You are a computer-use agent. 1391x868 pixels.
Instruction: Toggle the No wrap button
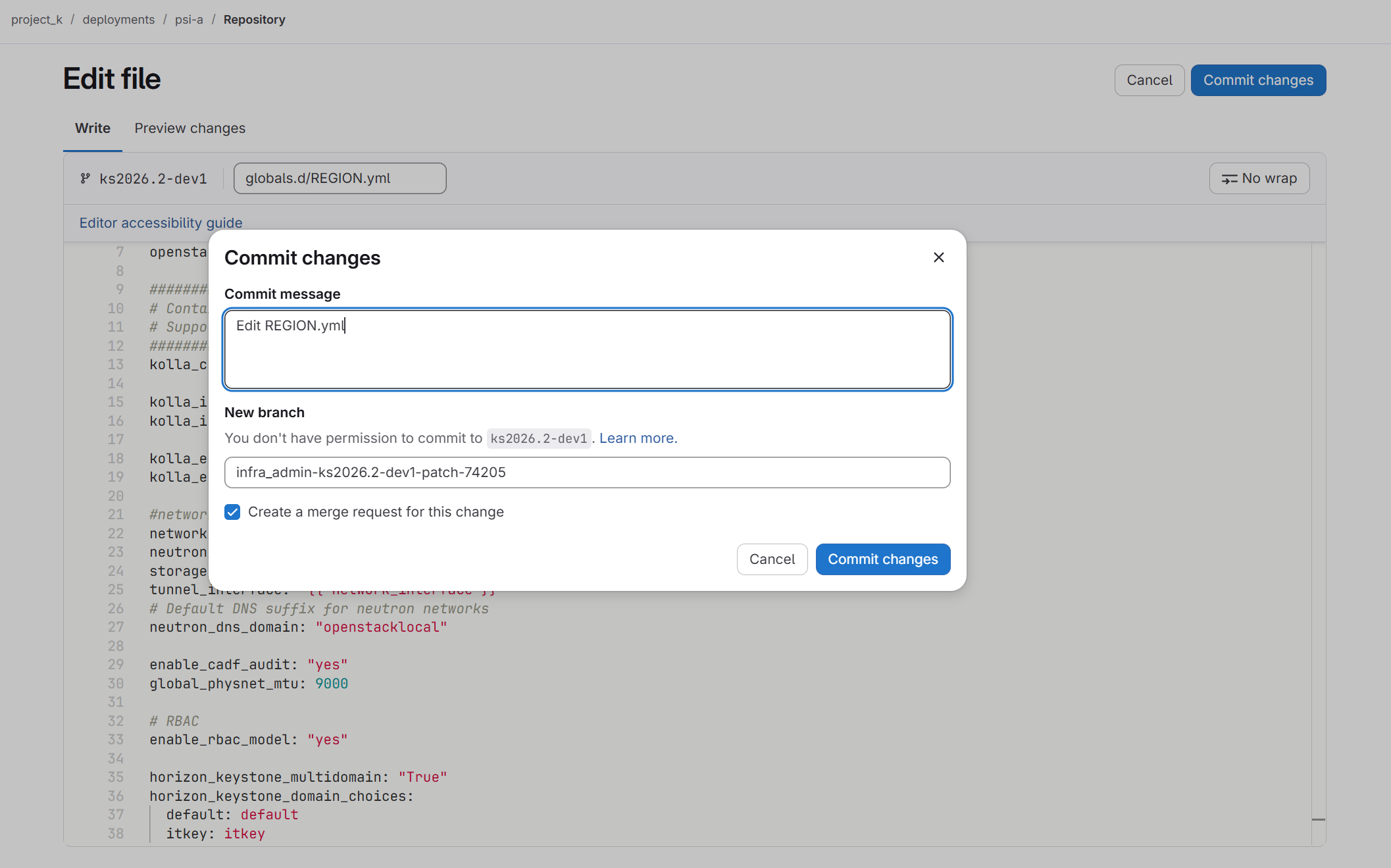[x=1259, y=178]
